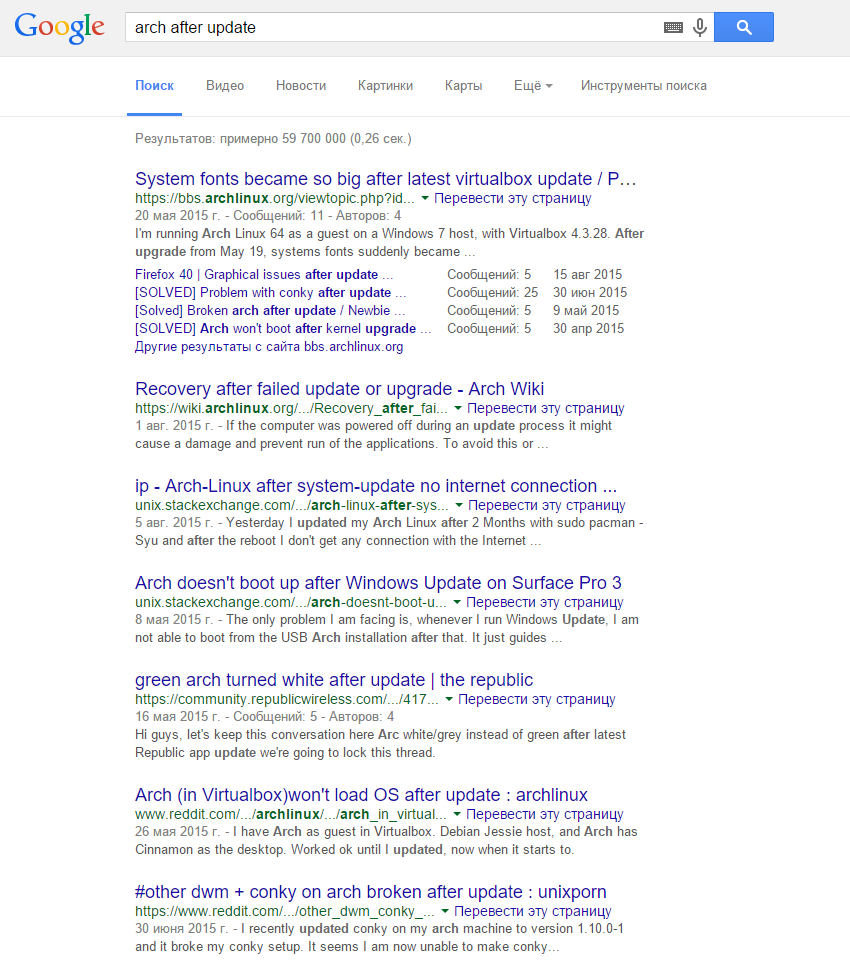Translate the Arch Wiki result page

[x=545, y=408]
